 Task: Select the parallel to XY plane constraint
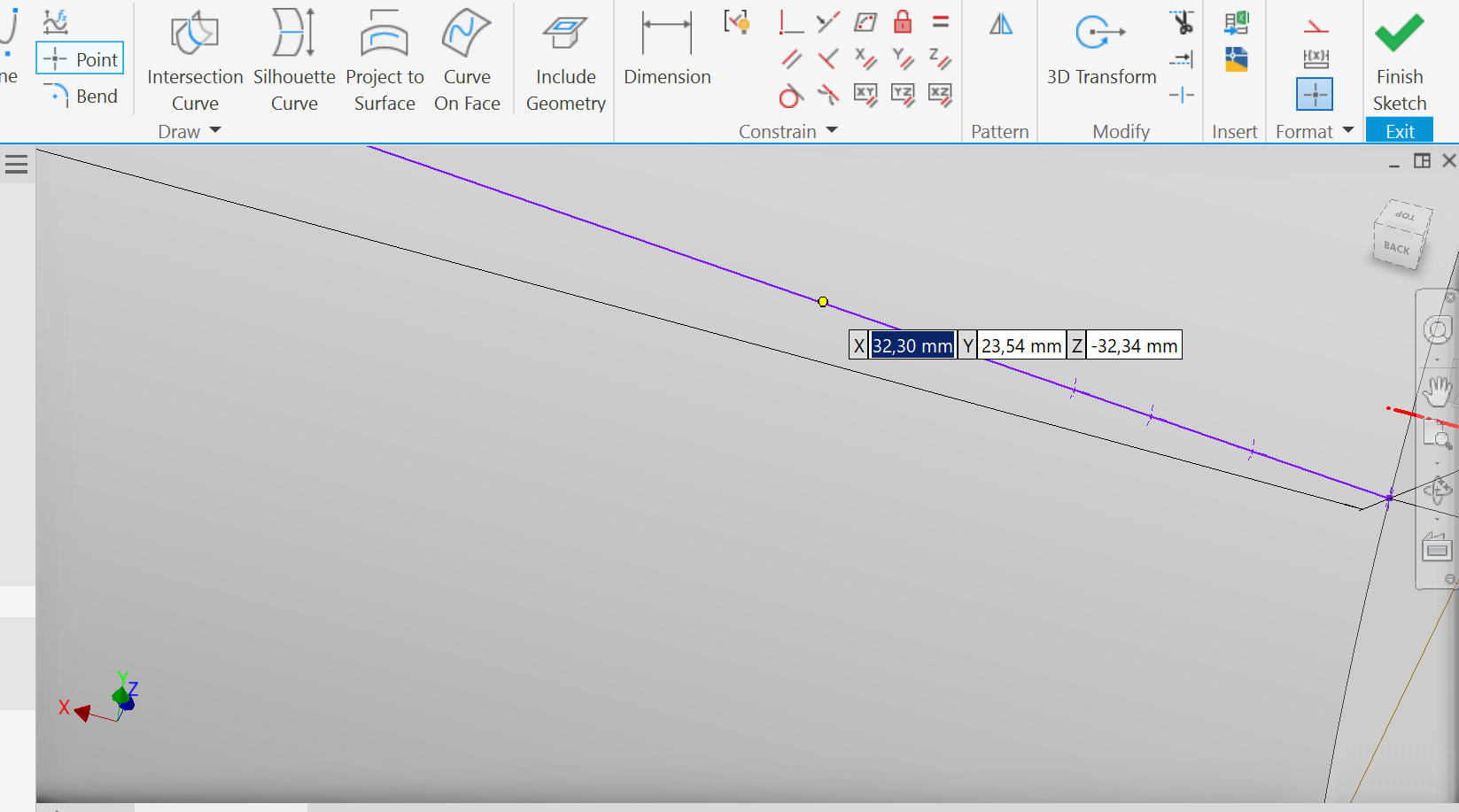coord(865,93)
